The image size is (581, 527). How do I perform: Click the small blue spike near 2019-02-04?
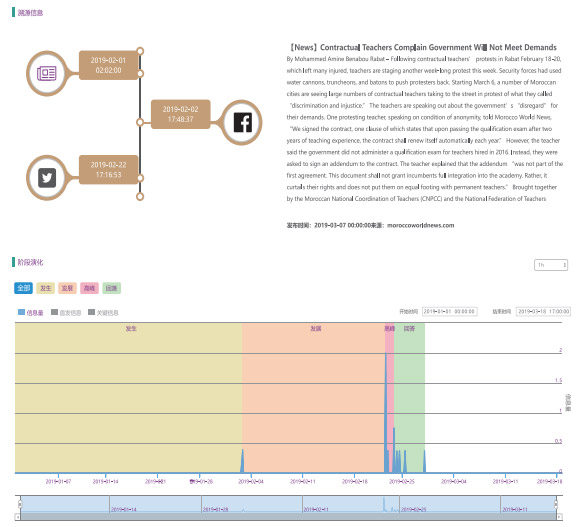tap(243, 461)
